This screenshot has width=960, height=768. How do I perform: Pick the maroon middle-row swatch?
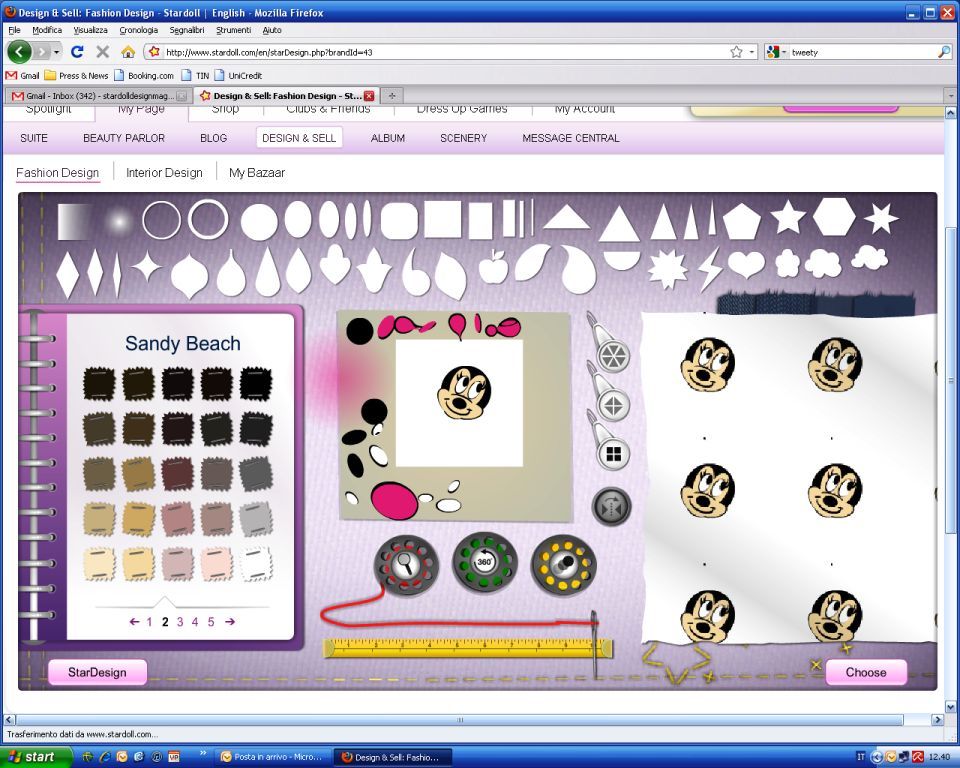pos(178,474)
